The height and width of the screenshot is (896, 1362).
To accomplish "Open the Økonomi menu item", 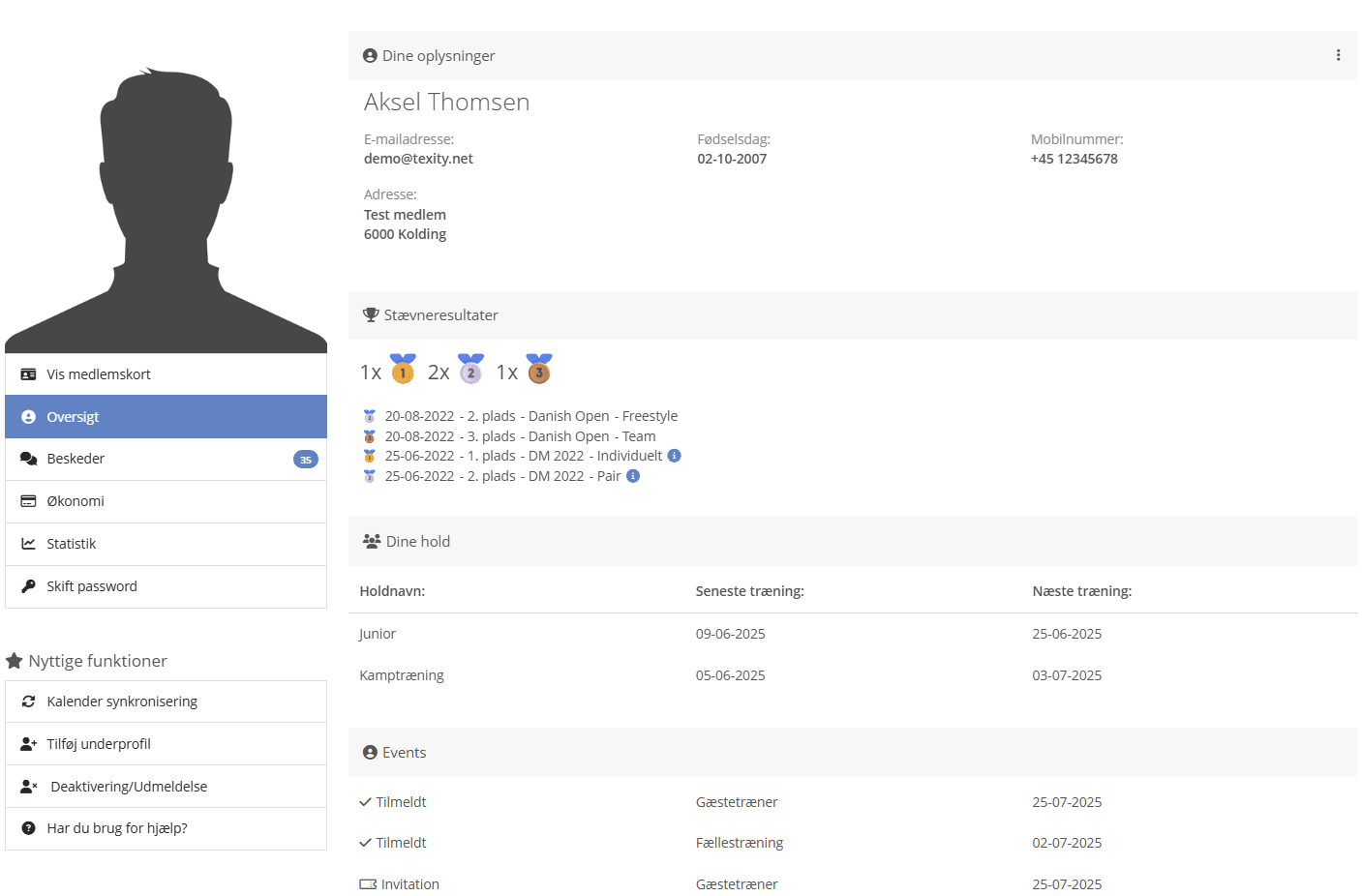I will click(166, 501).
